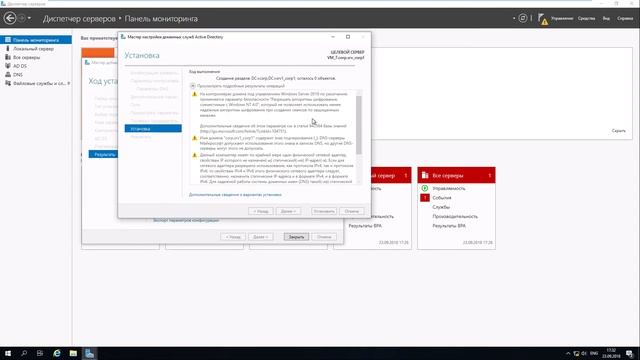Screen dimensions: 640x360
Task: Open Результаты BPA in Все серверы tile
Action: tap(449, 226)
